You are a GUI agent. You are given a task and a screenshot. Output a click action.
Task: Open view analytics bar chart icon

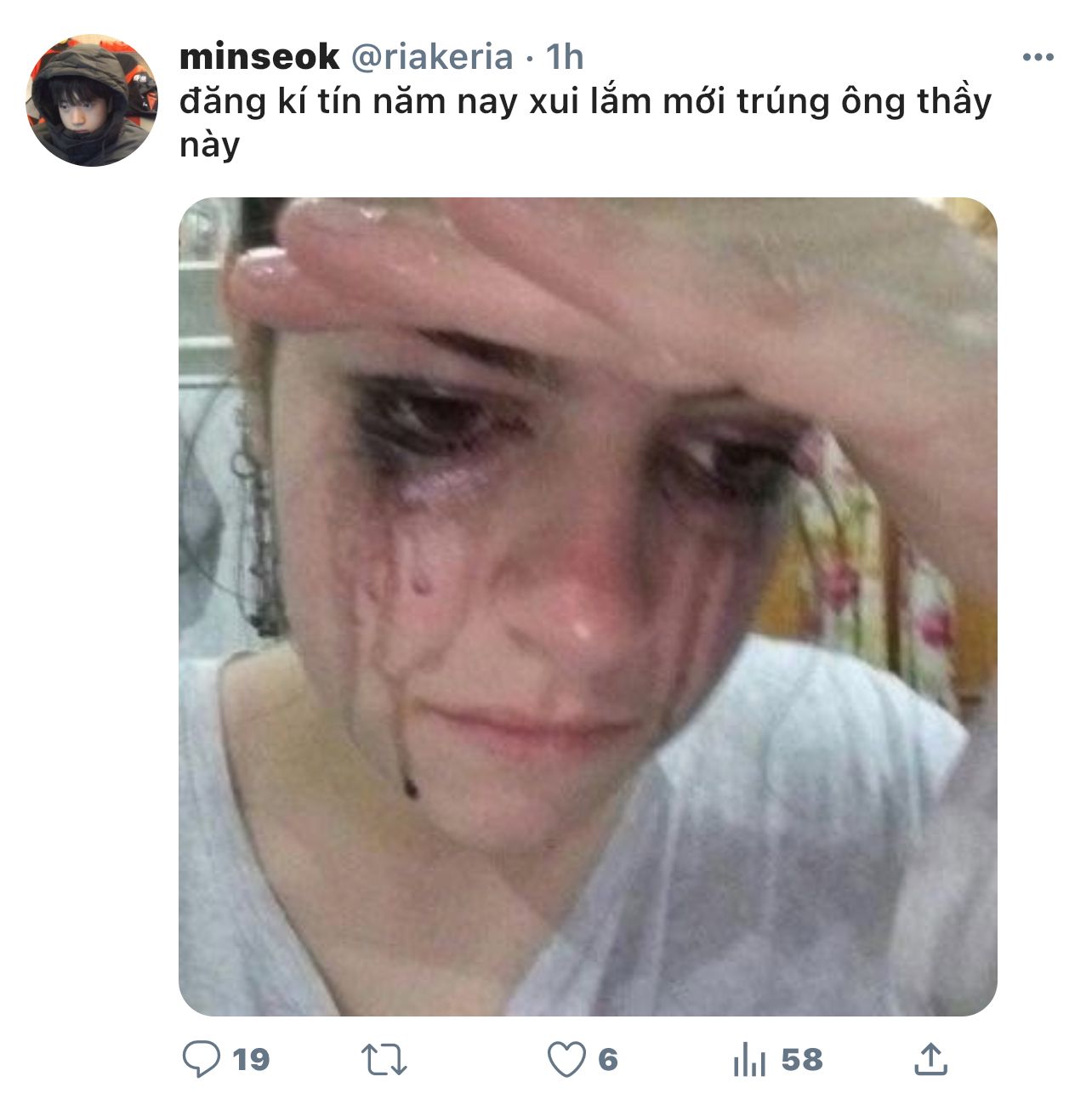[x=749, y=1061]
